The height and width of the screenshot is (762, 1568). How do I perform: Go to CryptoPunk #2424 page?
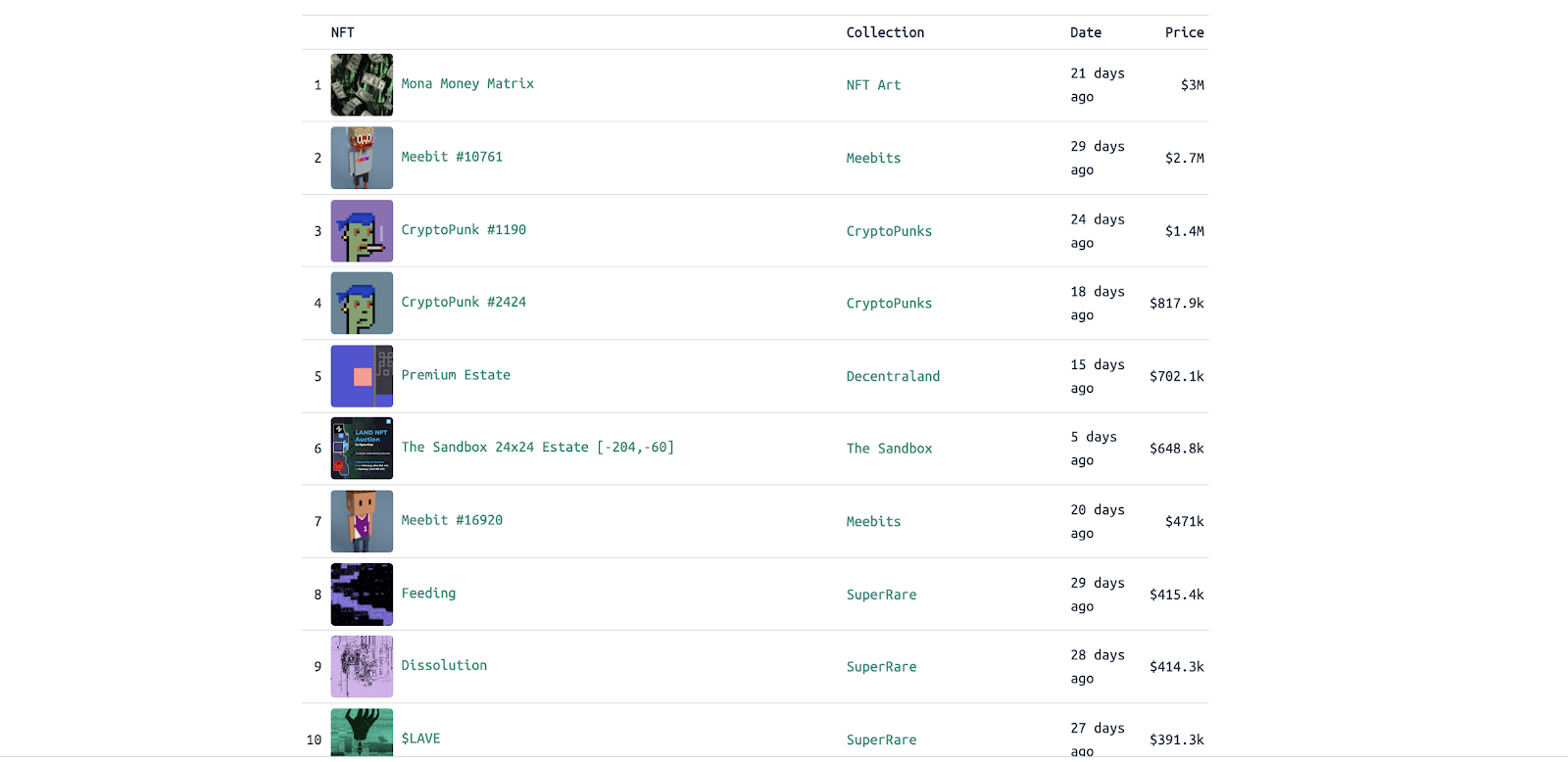click(464, 302)
